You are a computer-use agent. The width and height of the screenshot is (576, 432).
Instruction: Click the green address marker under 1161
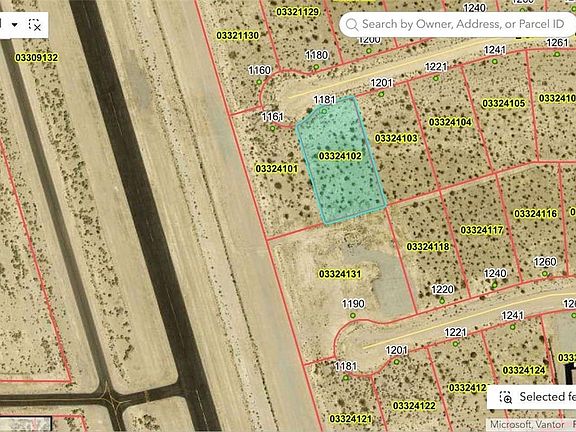[273, 128]
